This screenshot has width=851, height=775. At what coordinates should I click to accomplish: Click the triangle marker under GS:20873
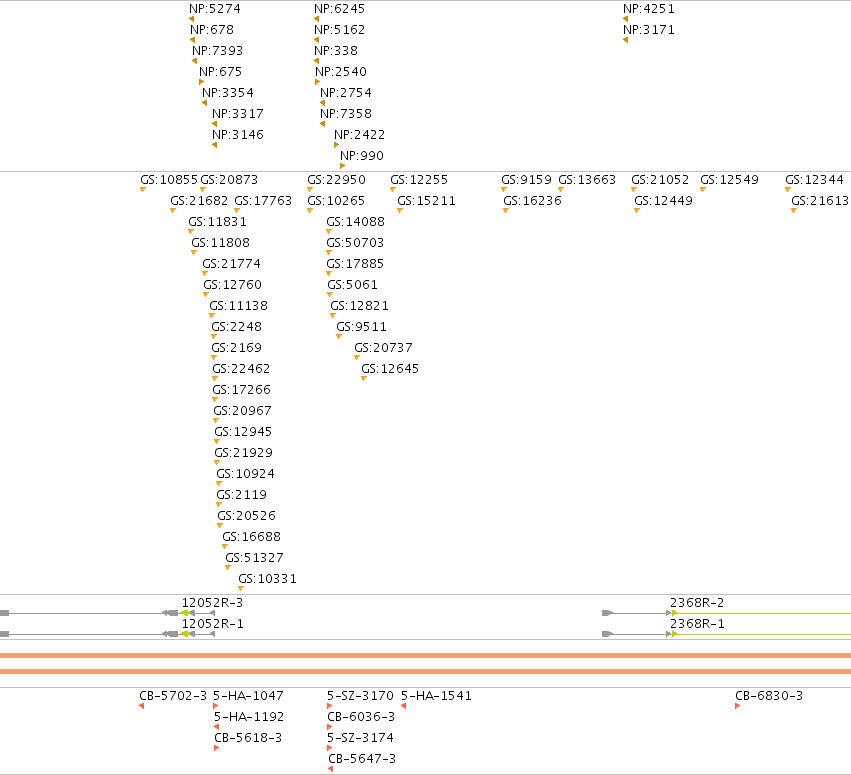(203, 189)
